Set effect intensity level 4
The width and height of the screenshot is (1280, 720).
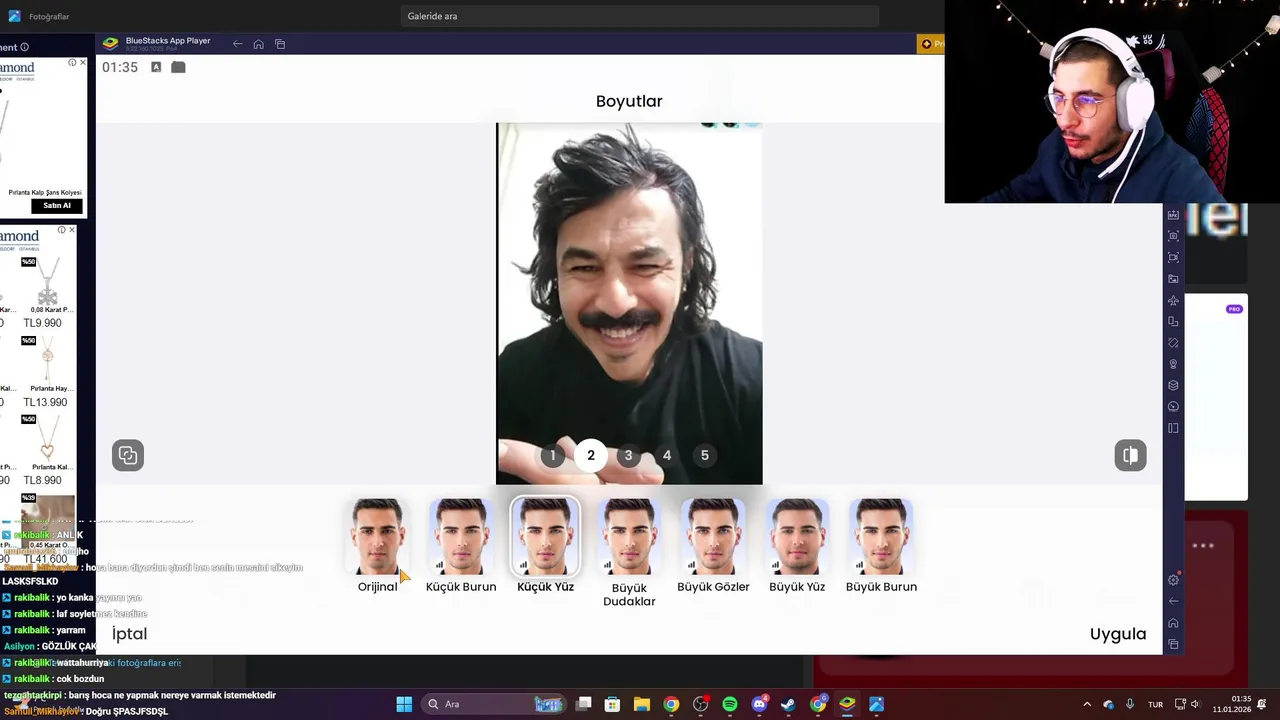[667, 456]
